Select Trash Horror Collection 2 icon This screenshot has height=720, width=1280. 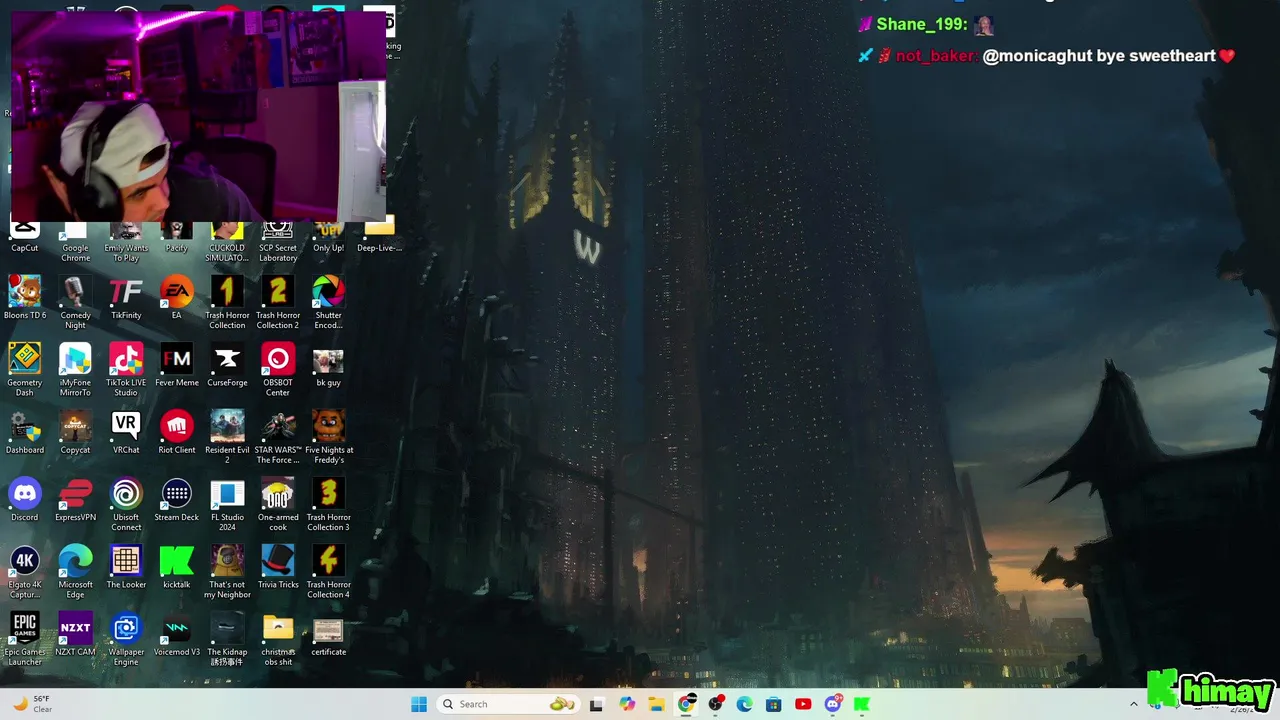[278, 303]
